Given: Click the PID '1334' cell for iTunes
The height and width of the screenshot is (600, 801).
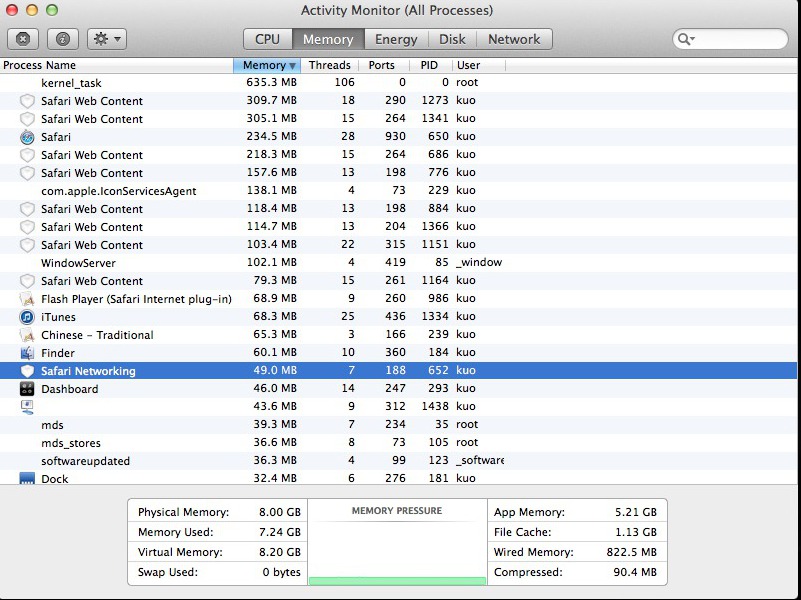Looking at the screenshot, I should [435, 316].
